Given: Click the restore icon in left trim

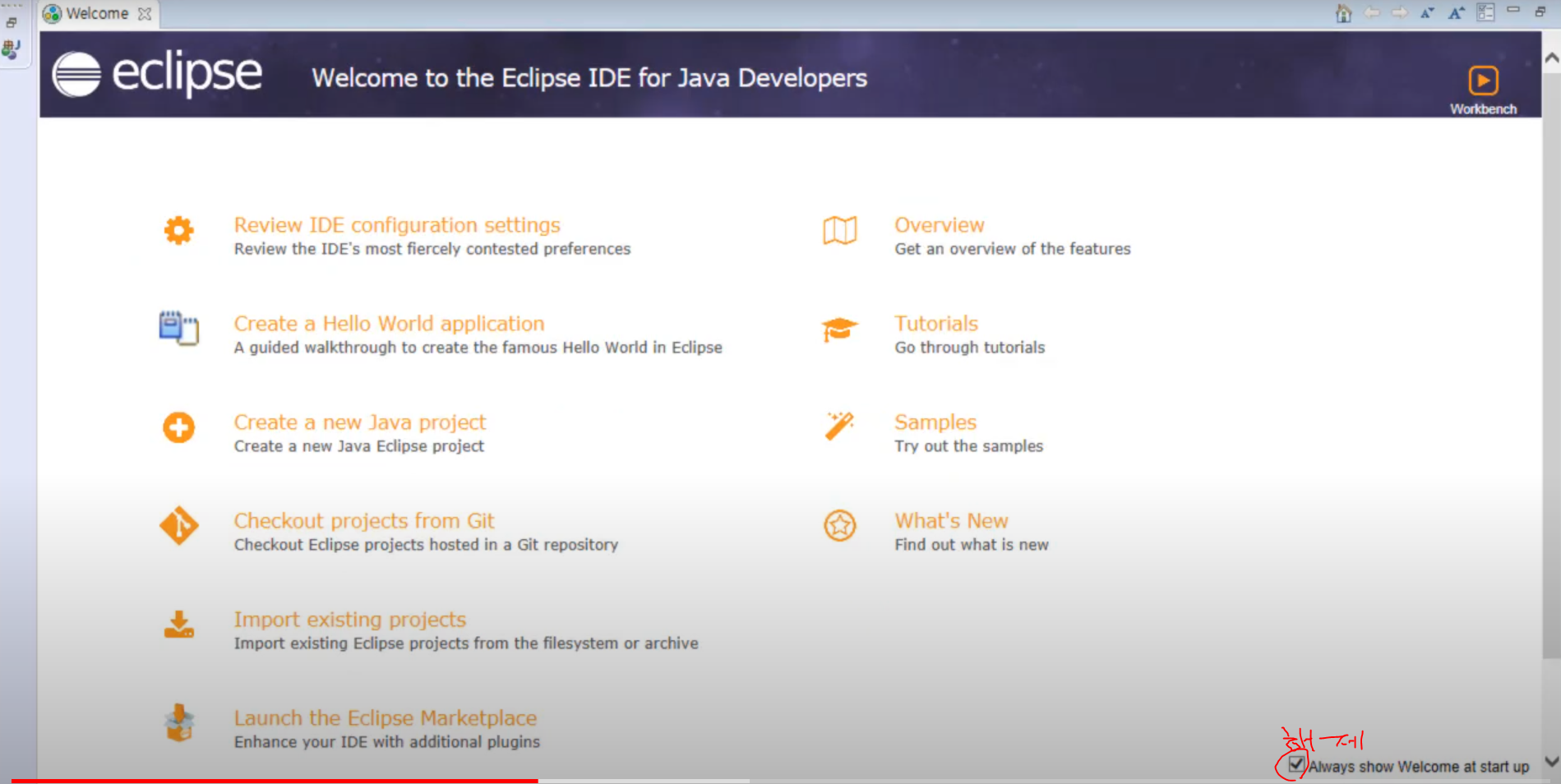Looking at the screenshot, I should 12,22.
